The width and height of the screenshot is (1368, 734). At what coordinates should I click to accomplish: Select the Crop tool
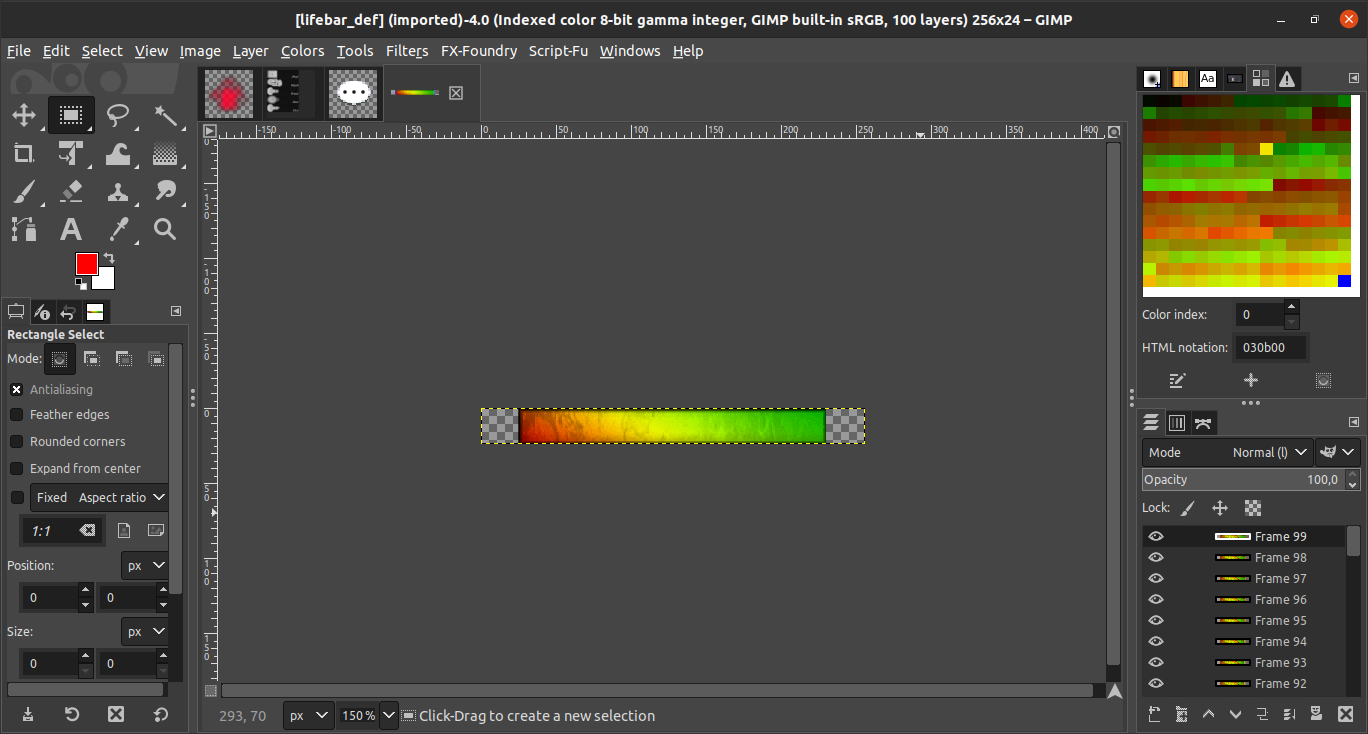(x=23, y=154)
